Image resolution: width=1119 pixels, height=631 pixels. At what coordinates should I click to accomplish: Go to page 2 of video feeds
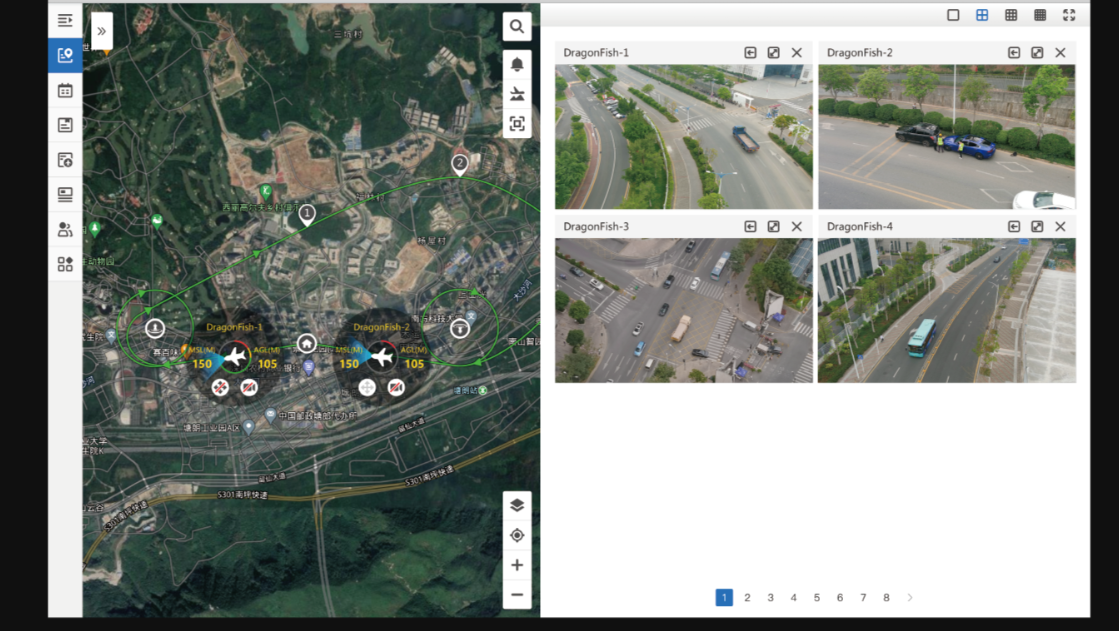click(x=747, y=597)
